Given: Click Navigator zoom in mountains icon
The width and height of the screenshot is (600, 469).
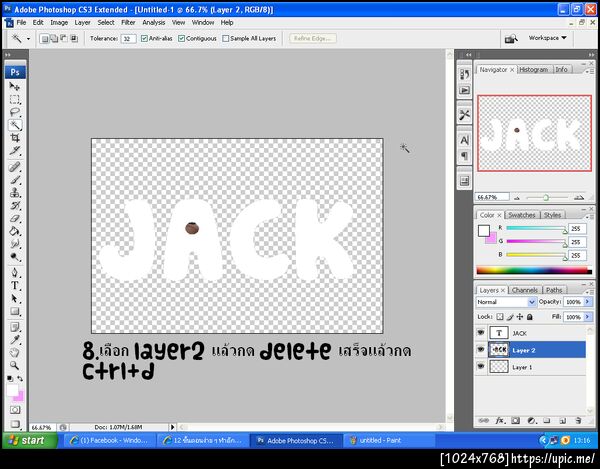Looking at the screenshot, I should click(579, 197).
